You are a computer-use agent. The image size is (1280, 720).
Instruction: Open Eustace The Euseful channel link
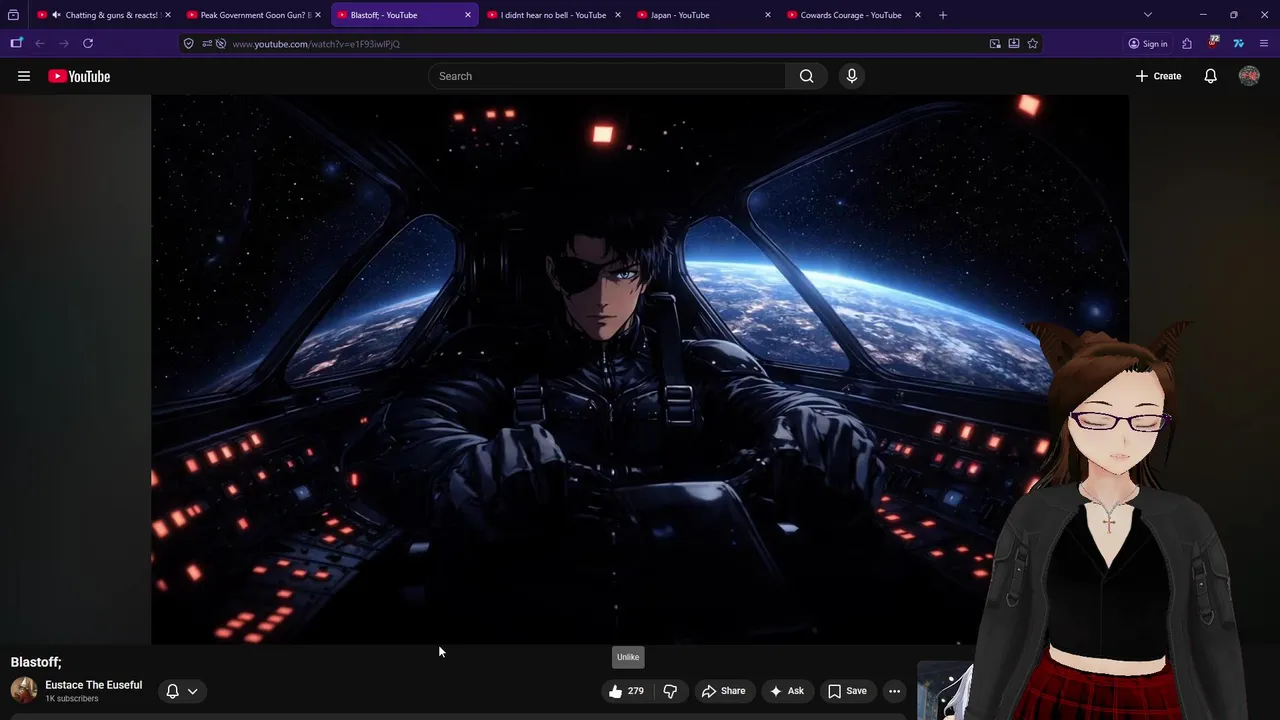(x=94, y=685)
